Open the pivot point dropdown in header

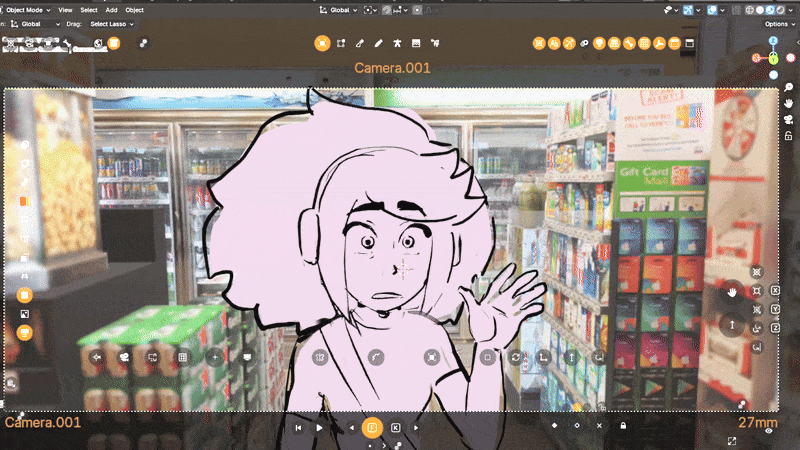pos(370,10)
